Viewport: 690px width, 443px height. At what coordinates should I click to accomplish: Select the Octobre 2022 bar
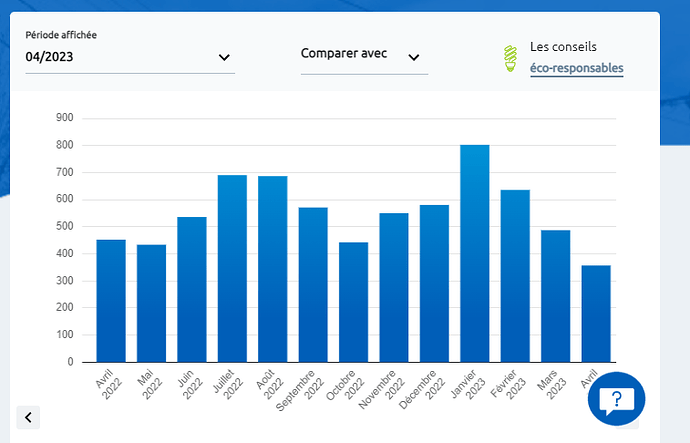pos(354,302)
